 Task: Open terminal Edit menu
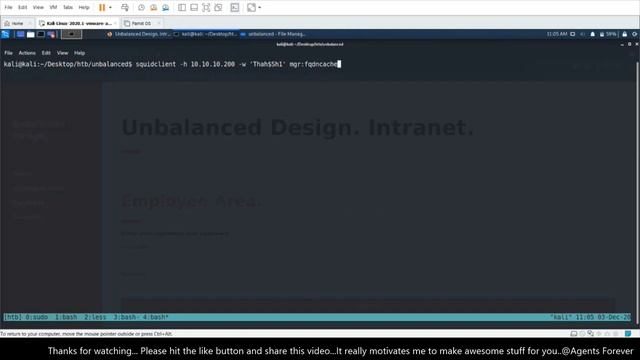point(46,53)
